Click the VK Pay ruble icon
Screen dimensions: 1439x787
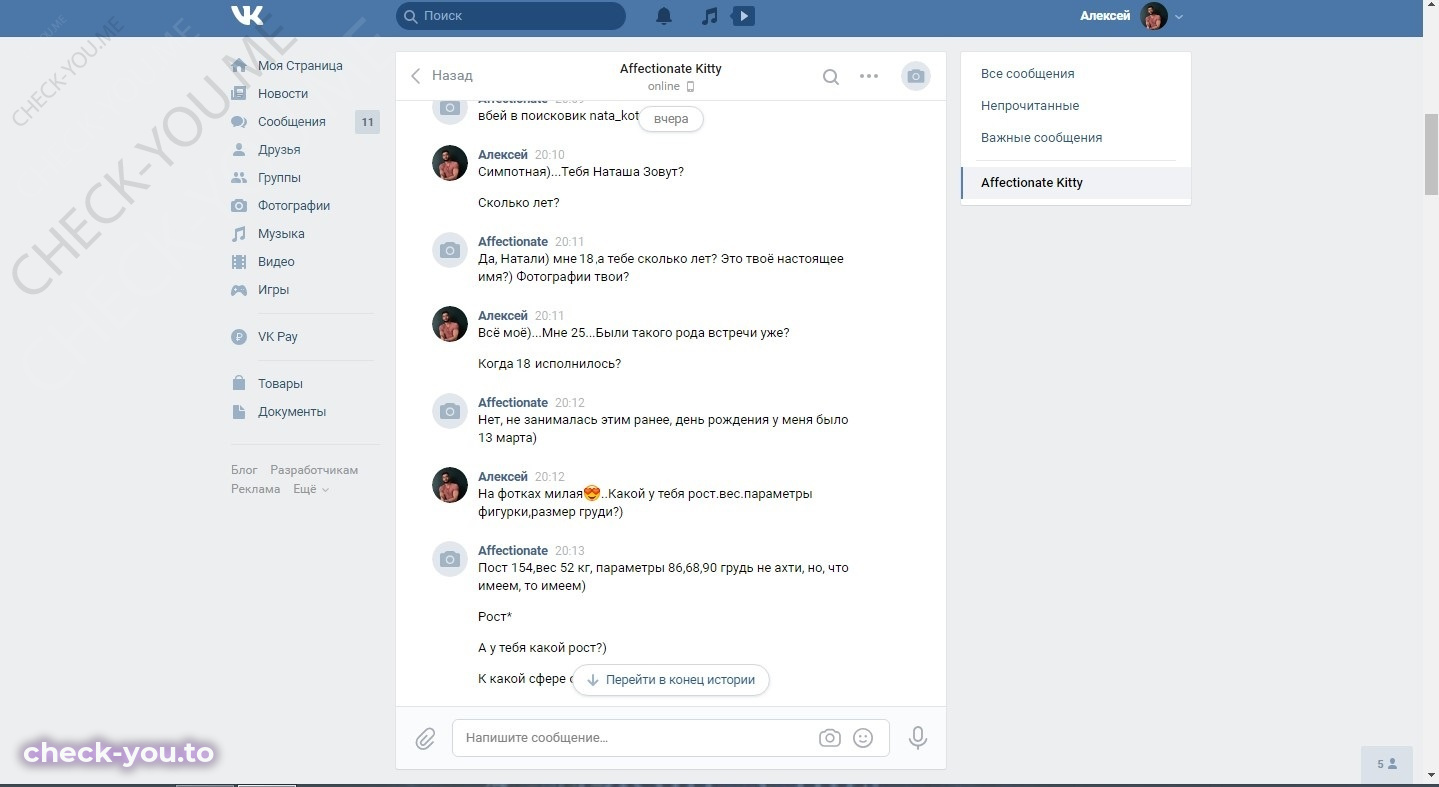click(239, 337)
